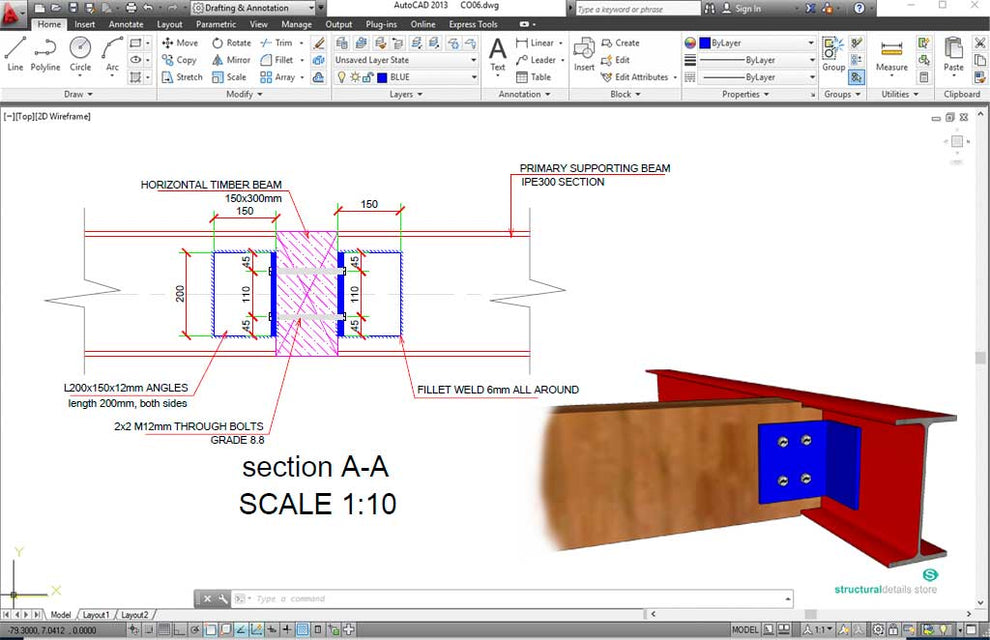This screenshot has height=640, width=990.
Task: Activate the Array command
Action: tap(278, 77)
